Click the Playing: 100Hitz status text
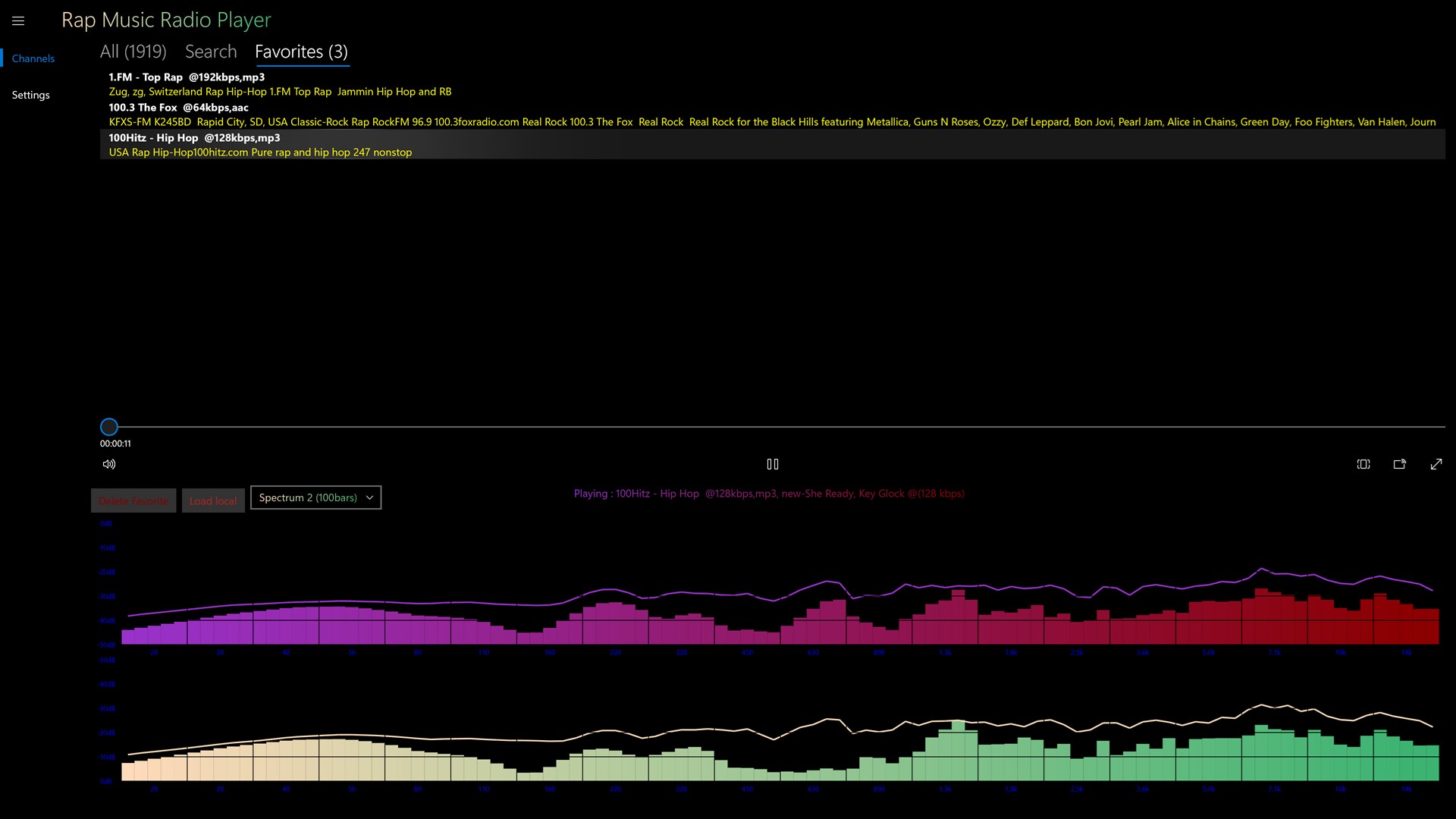The height and width of the screenshot is (819, 1456). pos(769,494)
